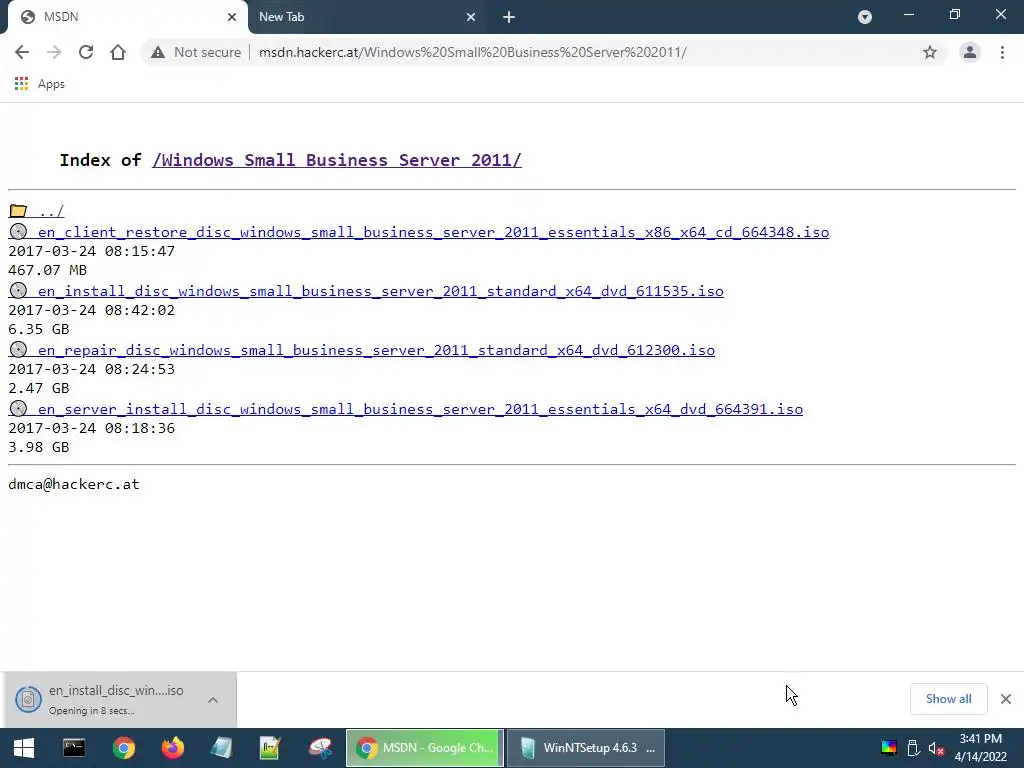Close the New Tab tab
This screenshot has width=1024, height=768.
[471, 17]
